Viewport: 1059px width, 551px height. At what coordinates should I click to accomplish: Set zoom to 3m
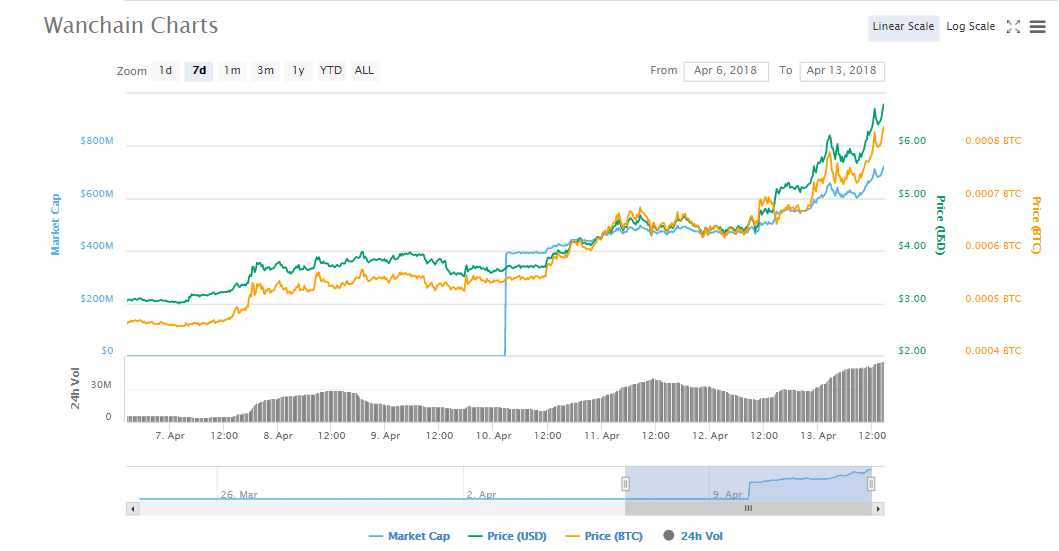[x=265, y=71]
